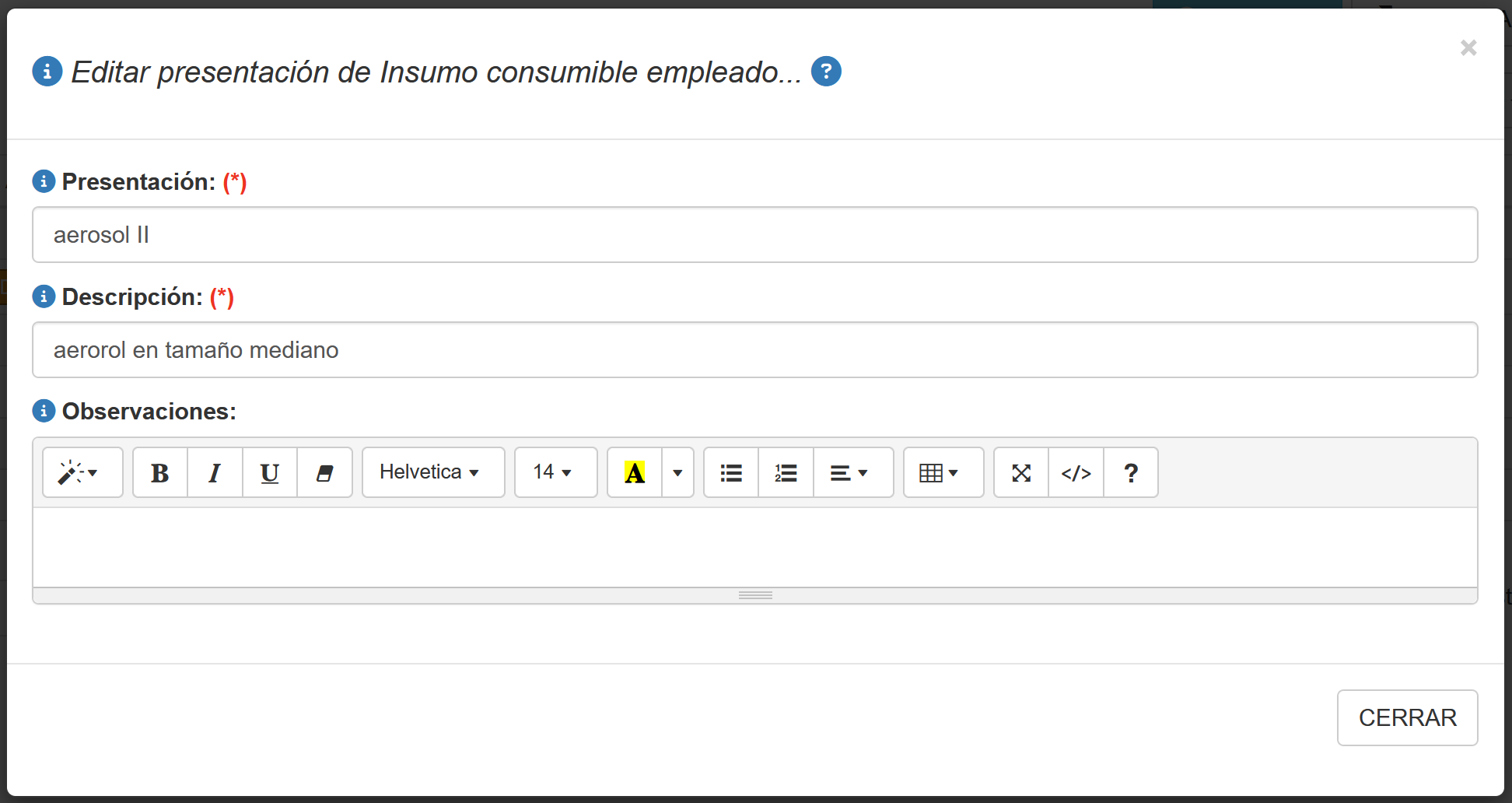Open the editor help question mark
1512x803 pixels.
pyautogui.click(x=1131, y=472)
